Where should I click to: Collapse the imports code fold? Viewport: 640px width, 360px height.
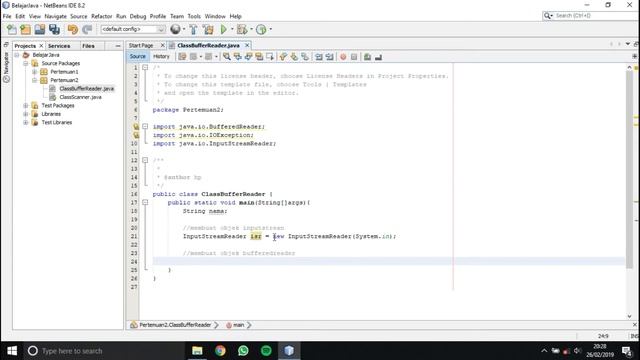click(145, 127)
